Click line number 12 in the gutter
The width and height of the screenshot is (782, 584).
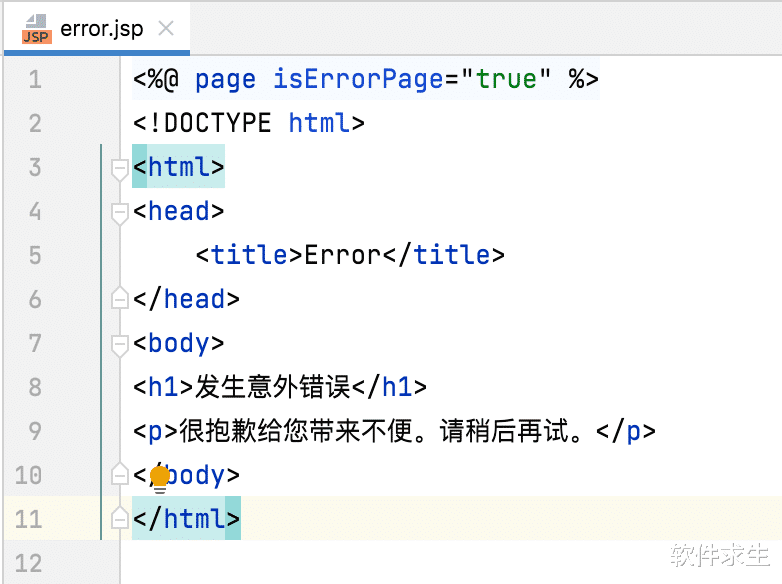(x=28, y=563)
